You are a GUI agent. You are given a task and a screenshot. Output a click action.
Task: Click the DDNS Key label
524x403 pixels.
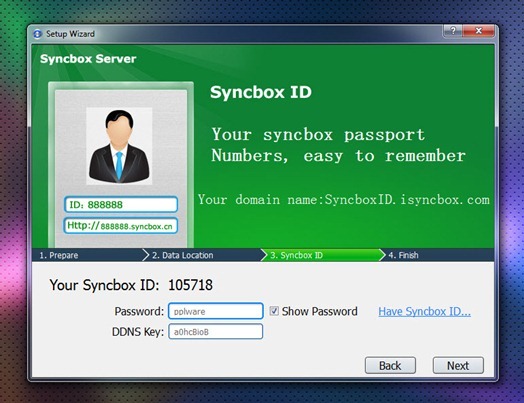coord(138,332)
